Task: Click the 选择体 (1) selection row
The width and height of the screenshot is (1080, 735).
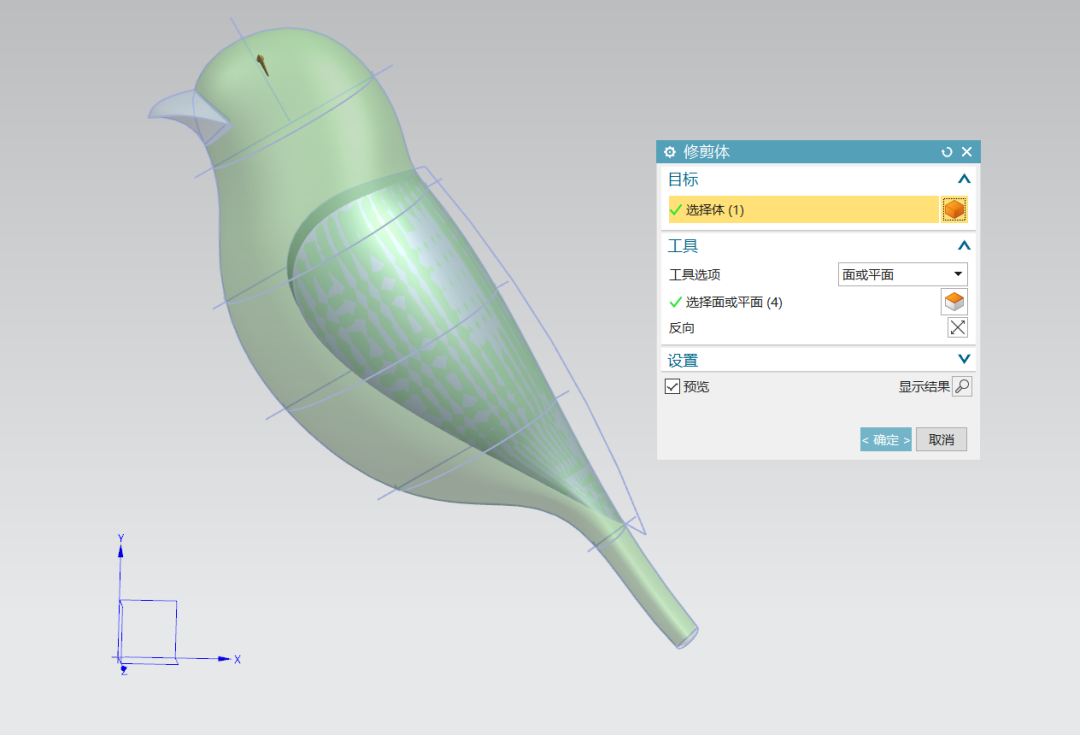Action: [x=804, y=209]
